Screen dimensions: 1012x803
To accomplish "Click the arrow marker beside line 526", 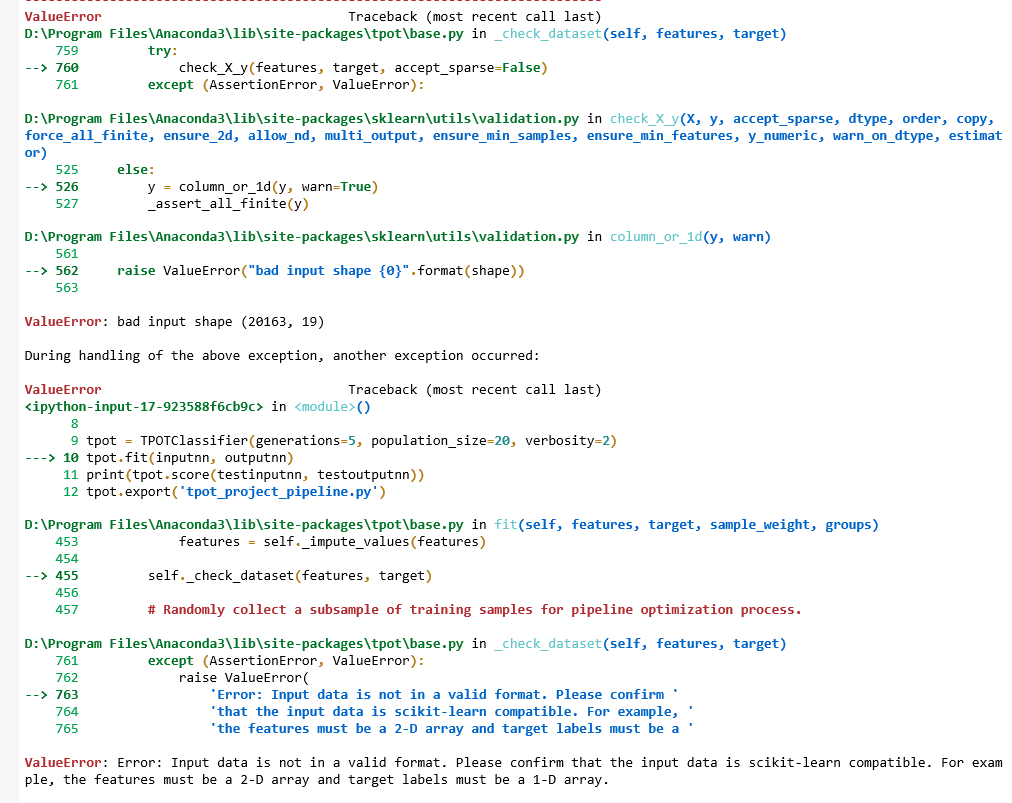I will click(x=35, y=187).
